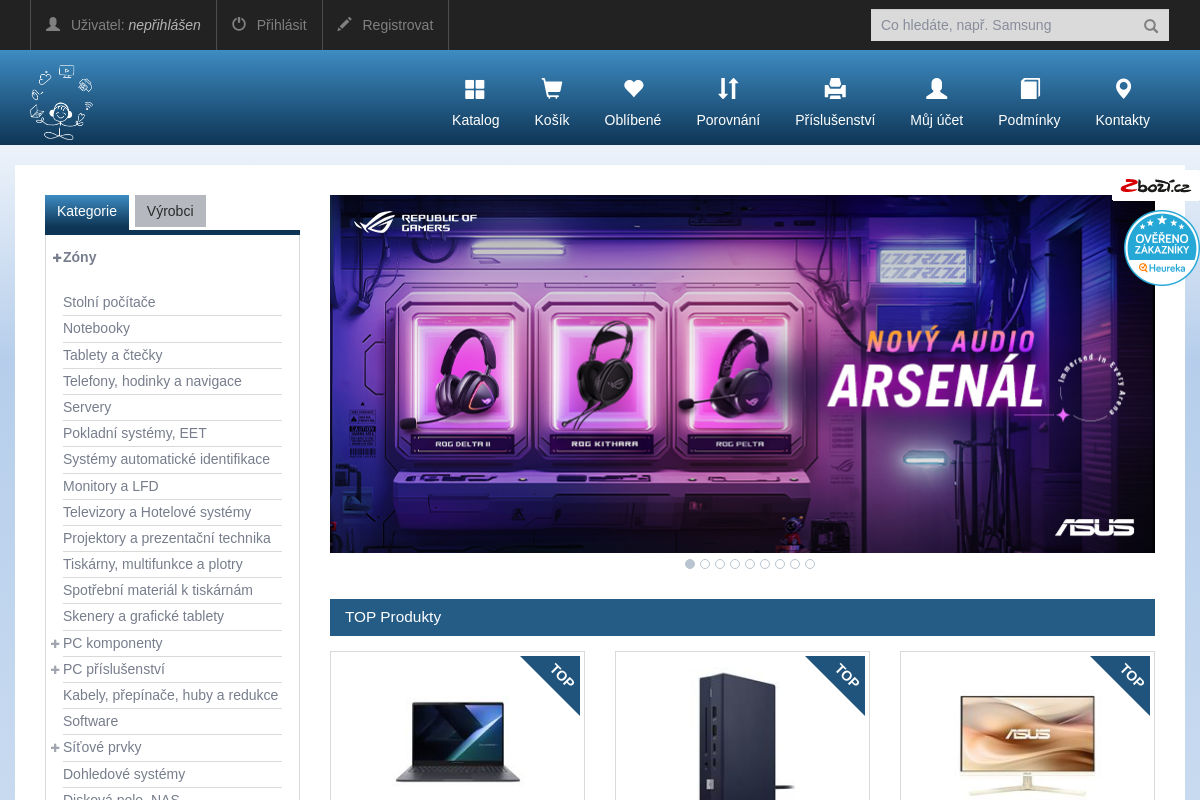Select the fourth banner slide dot
The height and width of the screenshot is (800, 1200).
[x=735, y=564]
